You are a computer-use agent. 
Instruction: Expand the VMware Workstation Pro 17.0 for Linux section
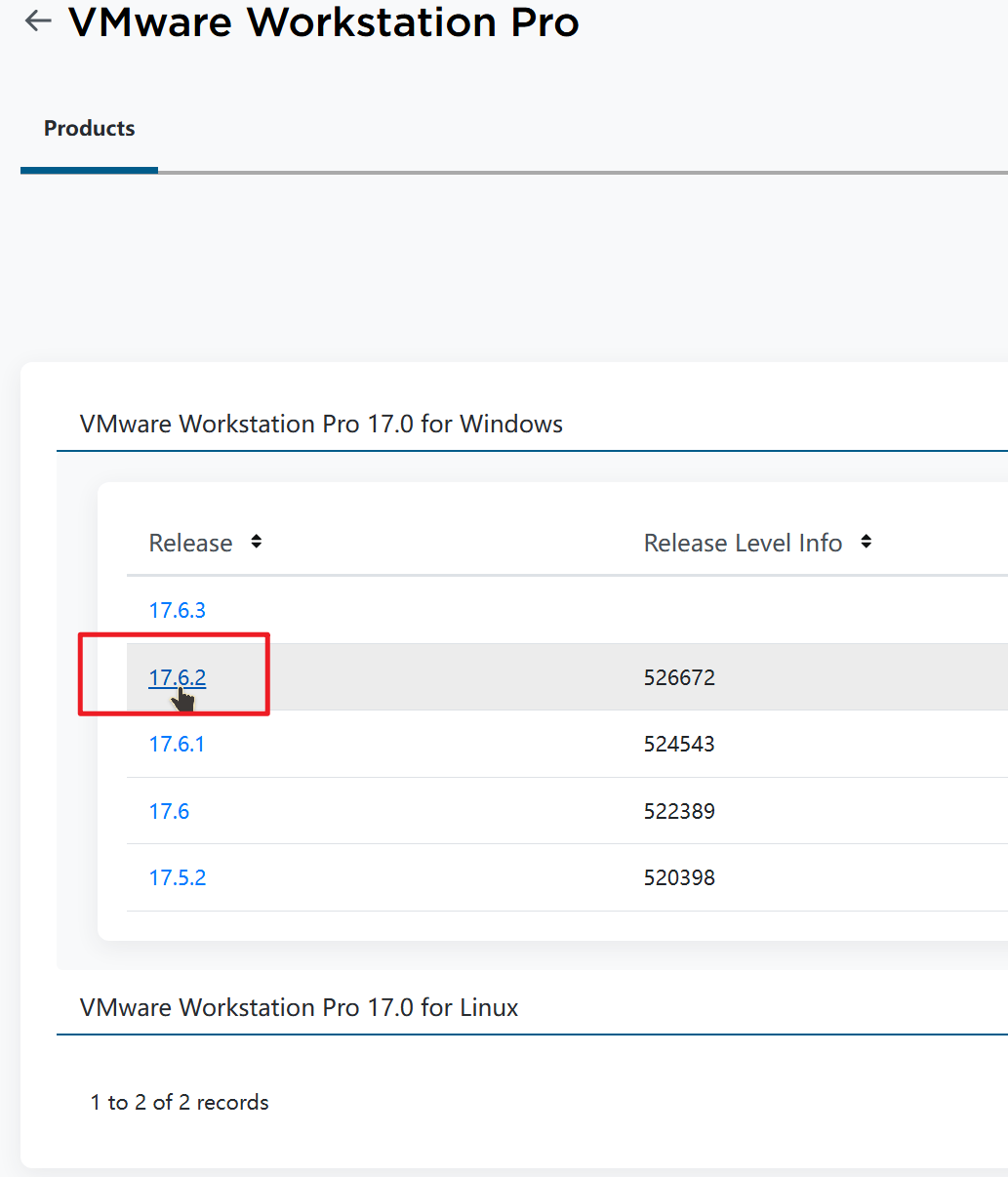299,1007
